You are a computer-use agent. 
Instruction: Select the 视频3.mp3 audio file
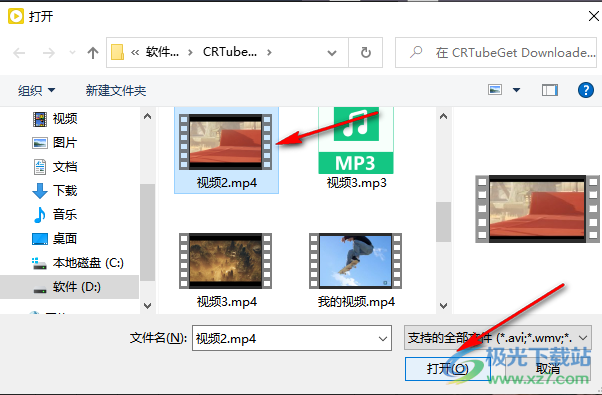pyautogui.click(x=356, y=149)
